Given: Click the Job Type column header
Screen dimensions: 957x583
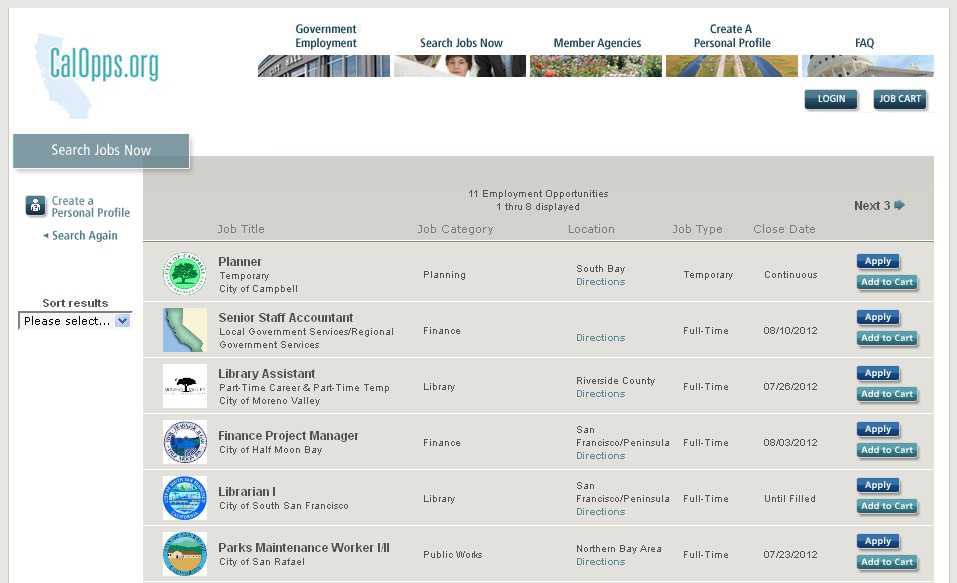Looking at the screenshot, I should click(697, 229).
